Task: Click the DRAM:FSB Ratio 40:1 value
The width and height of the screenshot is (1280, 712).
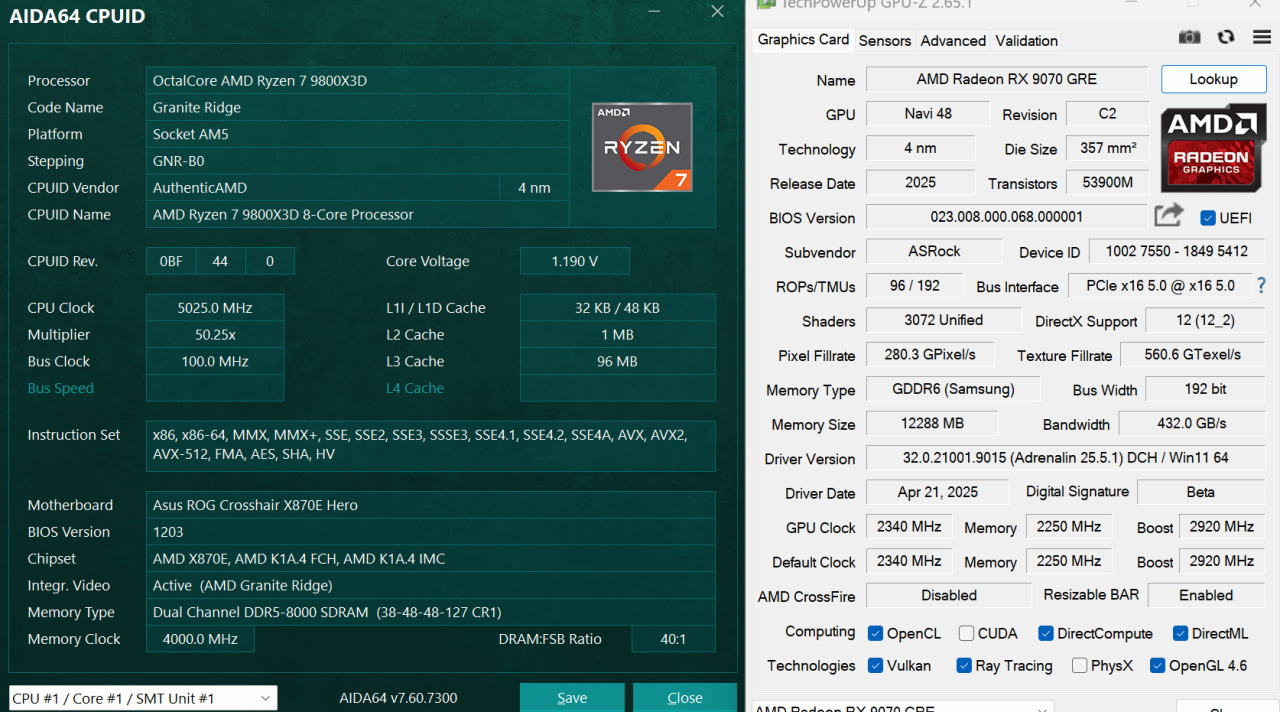Action: point(673,639)
